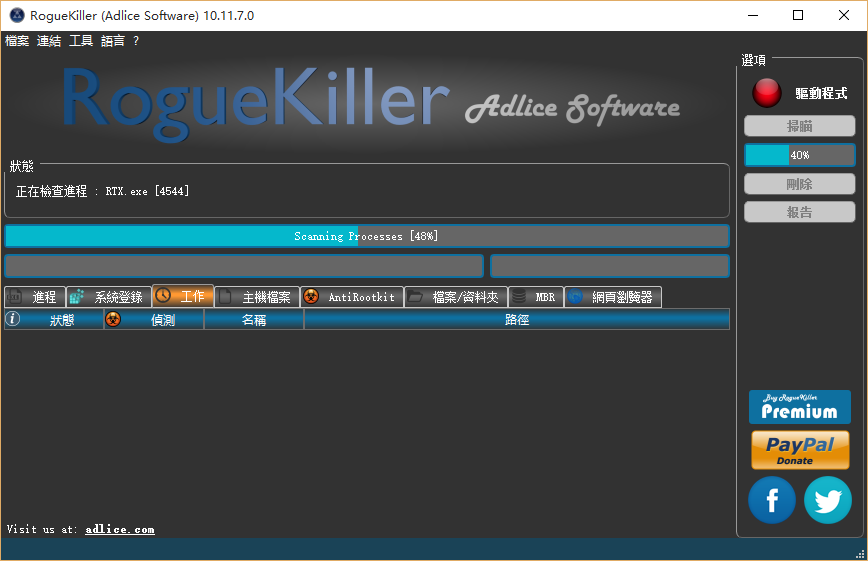Click the RogueKiller title bar app icon

click(x=17, y=16)
